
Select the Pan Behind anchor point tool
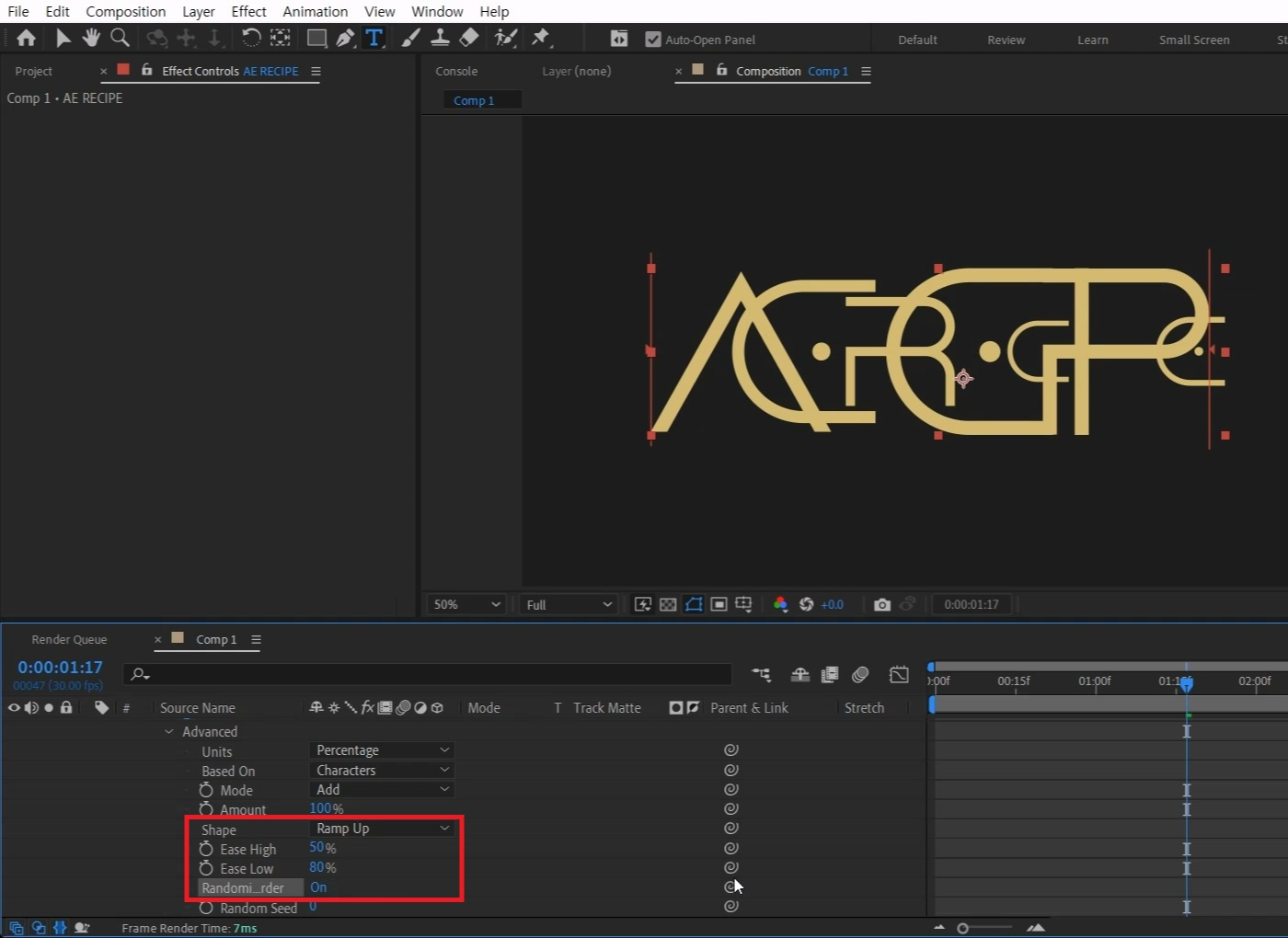(281, 38)
